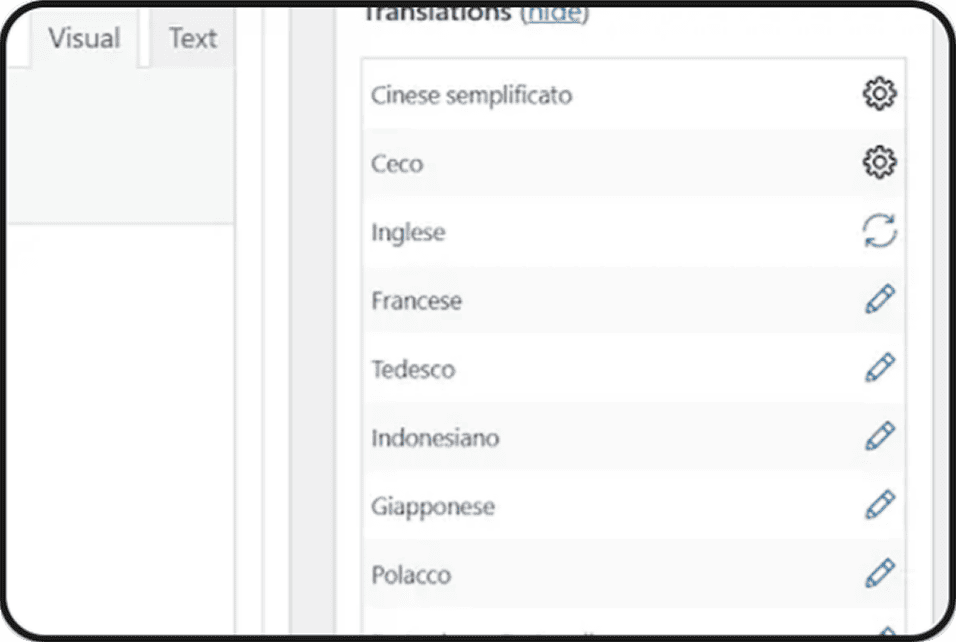Click the partially visible pencil below Polacco
The width and height of the screenshot is (956, 642).
click(x=887, y=630)
